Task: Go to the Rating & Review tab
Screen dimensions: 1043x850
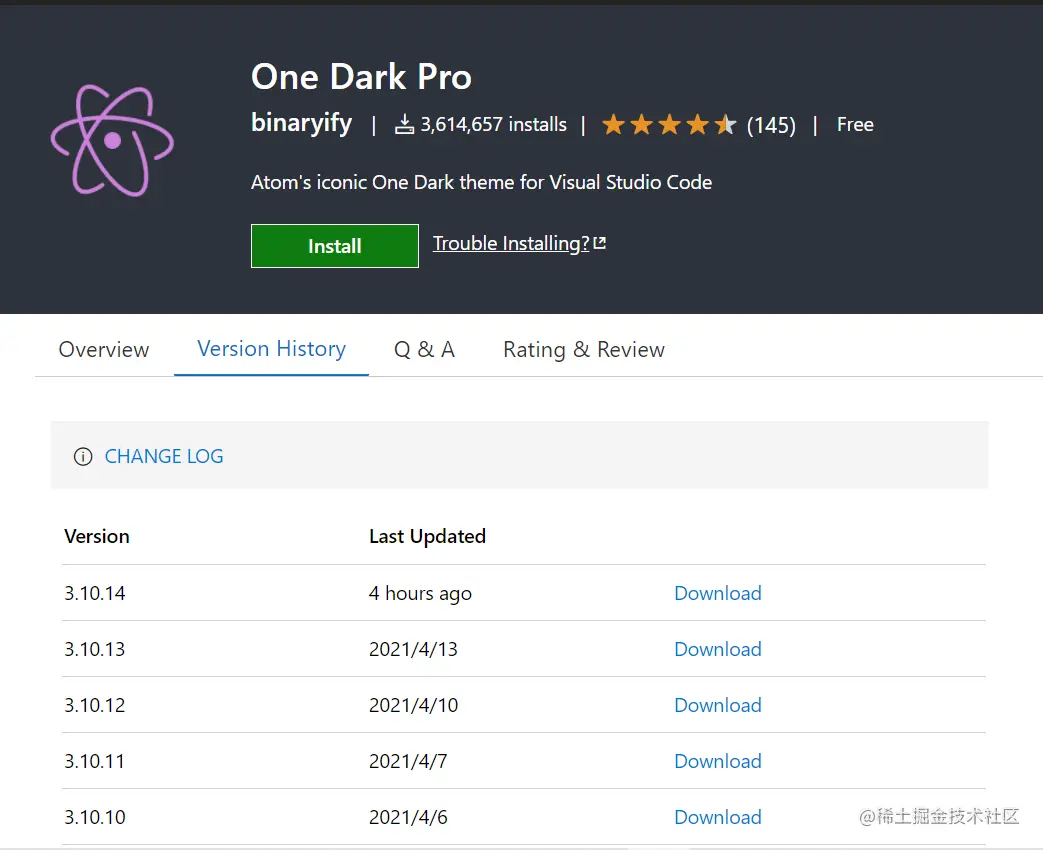Action: [583, 350]
